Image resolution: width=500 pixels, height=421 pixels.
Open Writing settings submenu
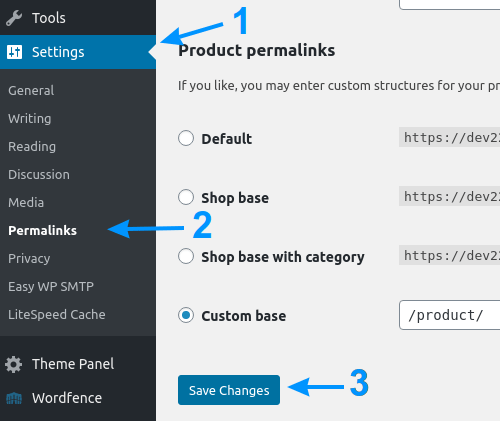(x=30, y=119)
